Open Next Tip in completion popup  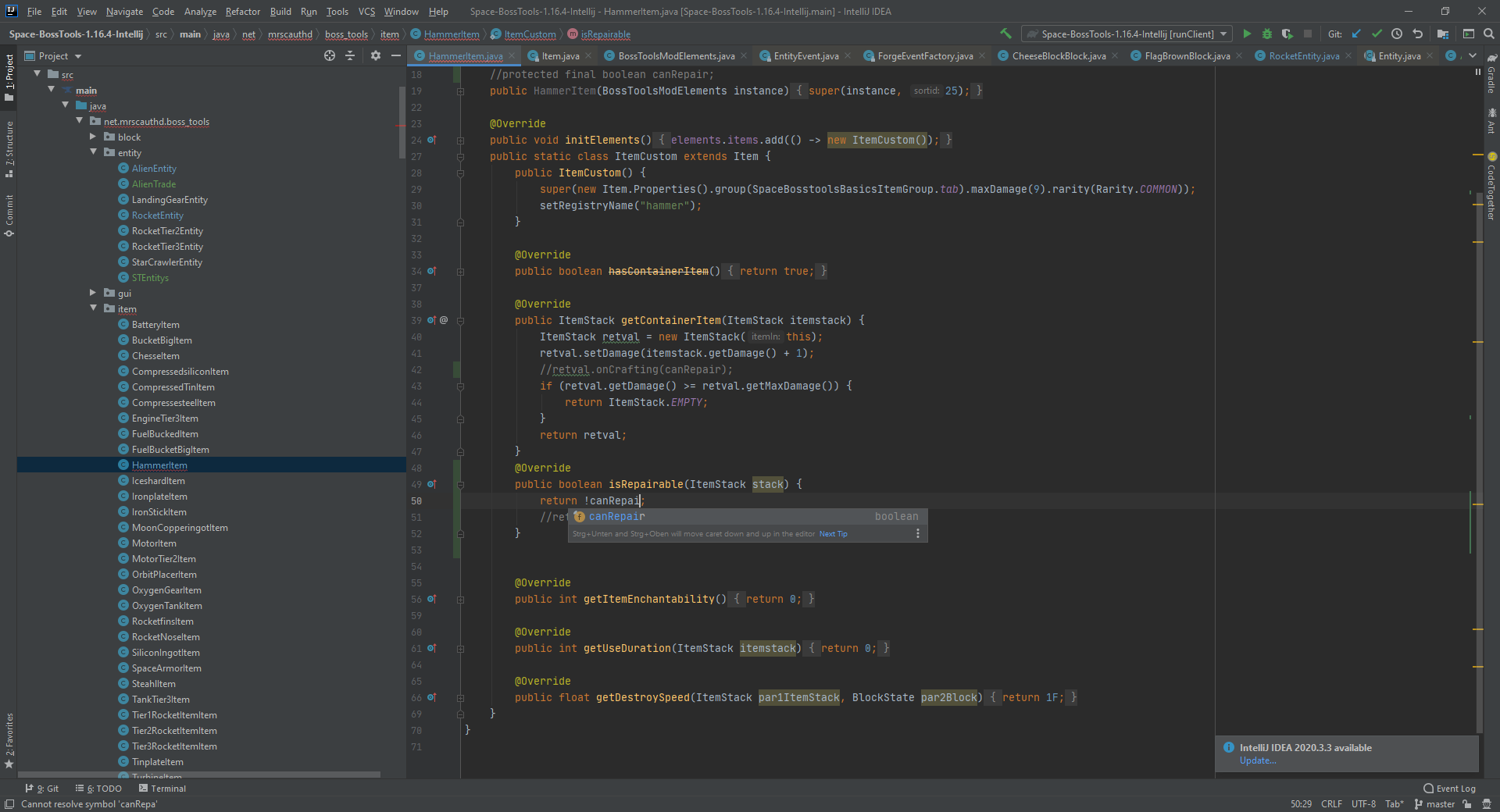pyautogui.click(x=833, y=534)
